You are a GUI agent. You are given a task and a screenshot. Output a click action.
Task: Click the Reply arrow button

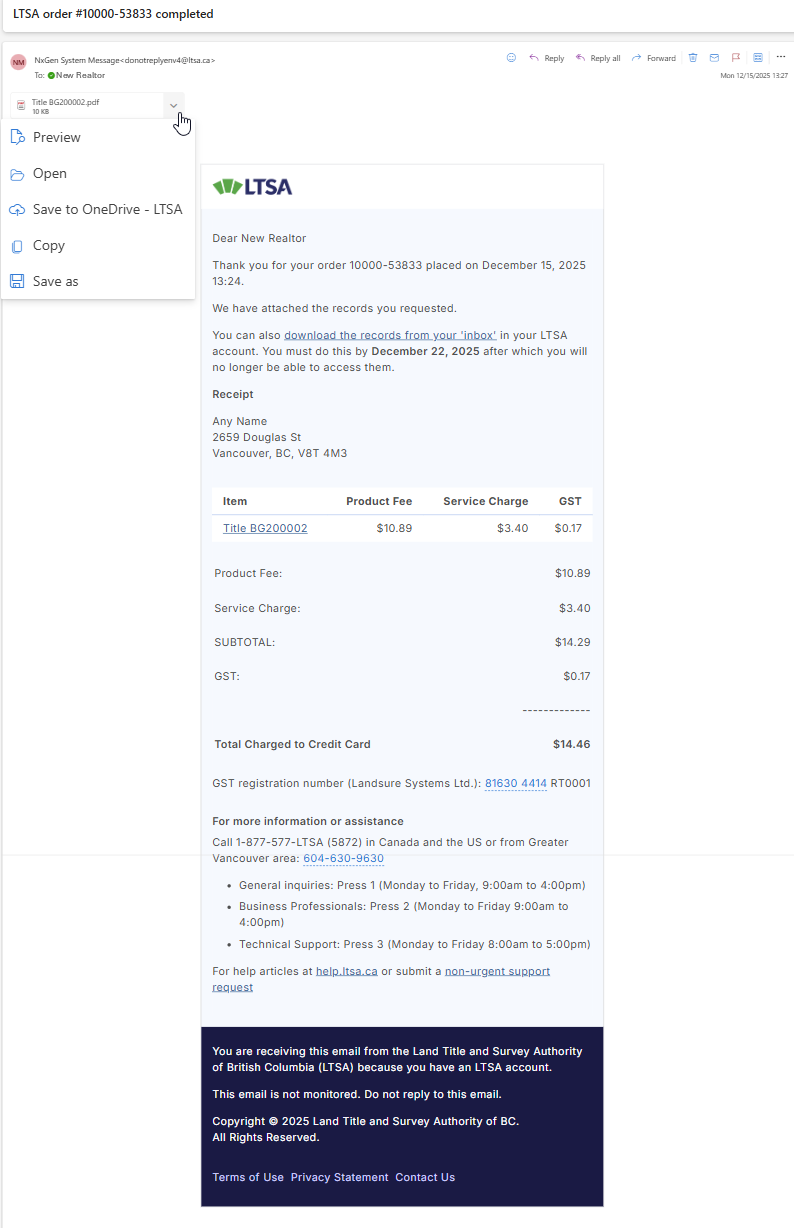547,58
